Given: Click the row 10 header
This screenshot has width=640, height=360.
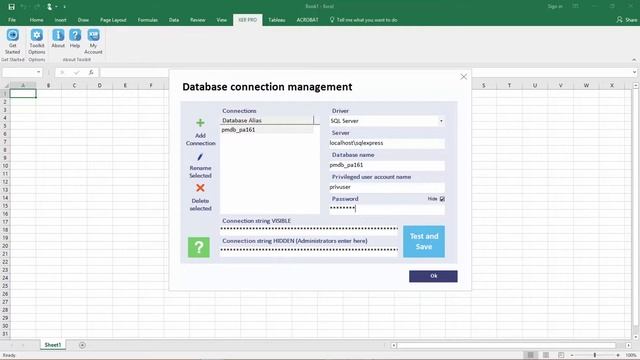Looking at the screenshot, I should tap(5, 166).
